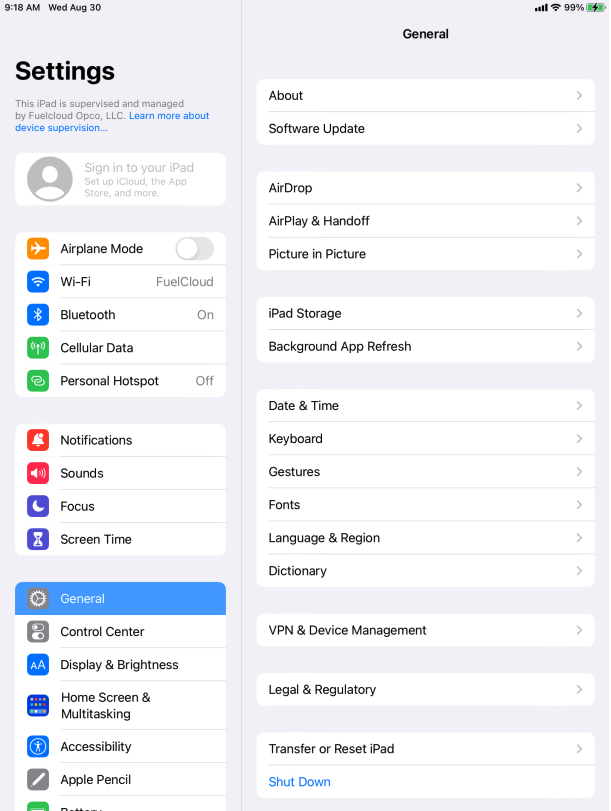The height and width of the screenshot is (811, 611).
Task: Open iPad Storage using its chevron
Action: click(579, 313)
